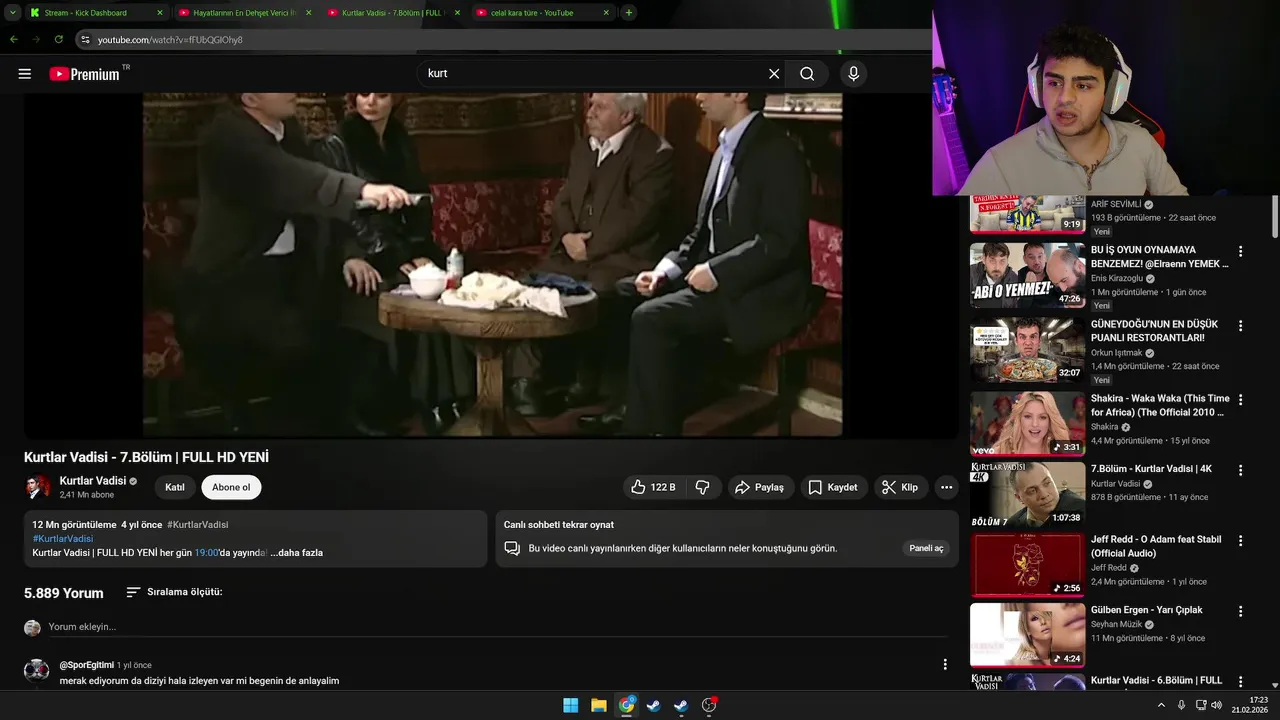Open a new browser tab with plus
The height and width of the screenshot is (720, 1280).
[x=628, y=13]
